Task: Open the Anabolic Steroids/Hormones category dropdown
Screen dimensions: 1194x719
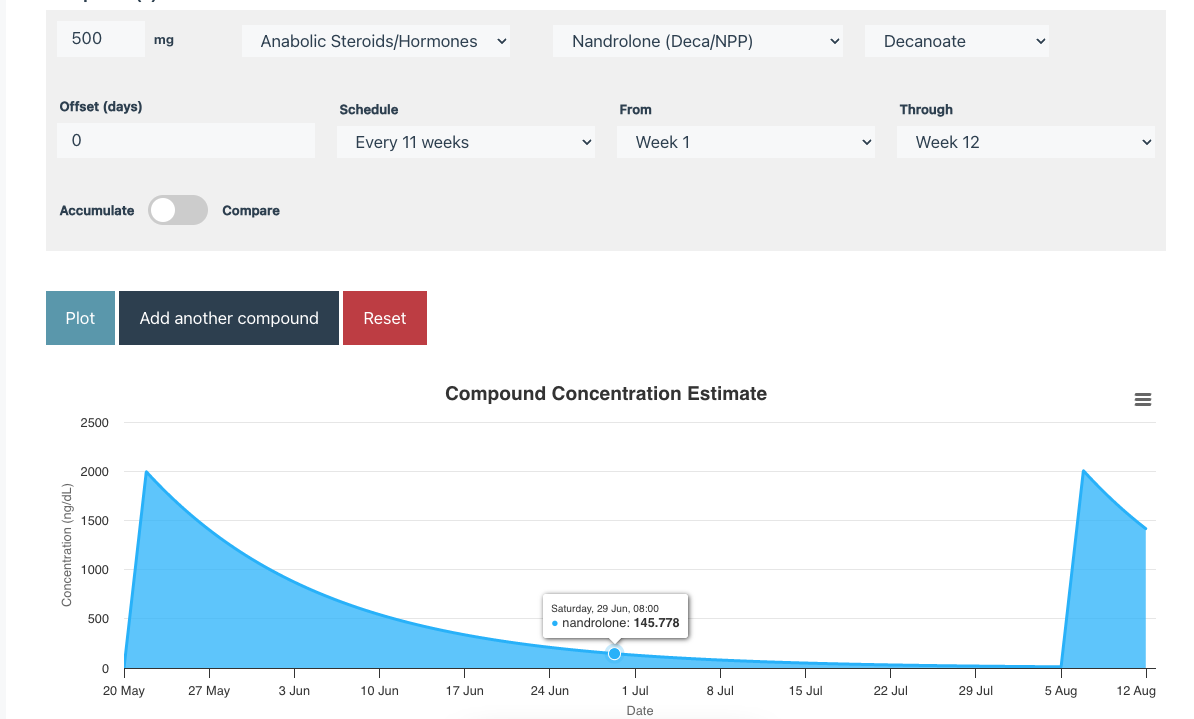Action: tap(376, 41)
